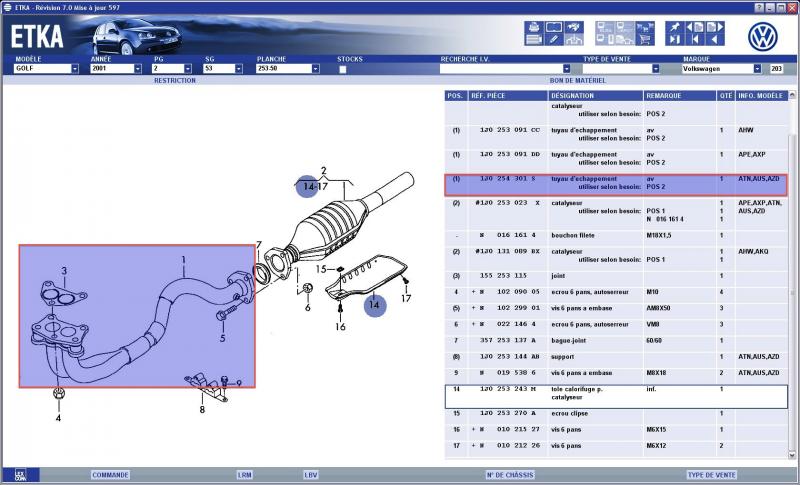This screenshot has width=800, height=485.
Task: Click the printer icon in the toolbar
Action: (x=534, y=27)
